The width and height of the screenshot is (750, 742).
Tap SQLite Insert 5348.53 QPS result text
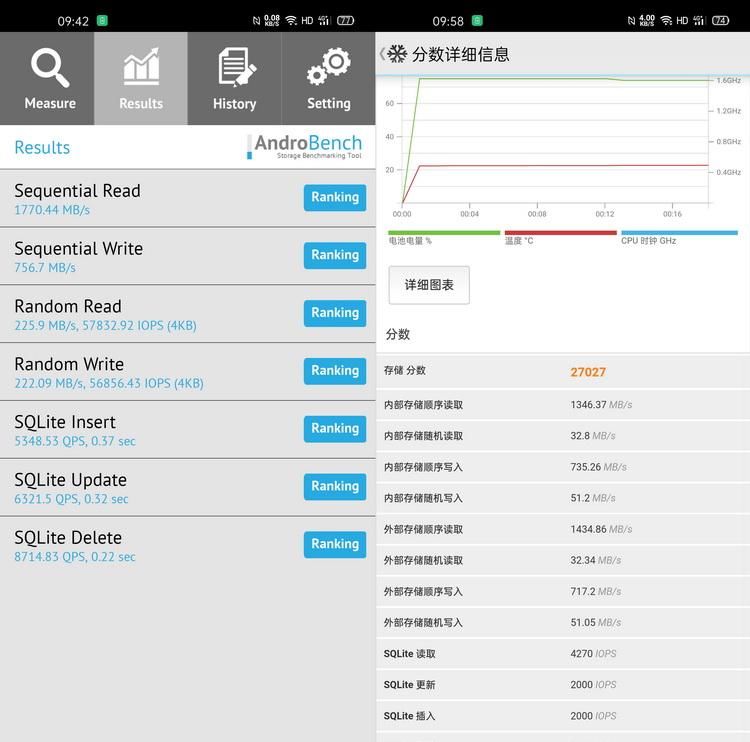pos(75,441)
